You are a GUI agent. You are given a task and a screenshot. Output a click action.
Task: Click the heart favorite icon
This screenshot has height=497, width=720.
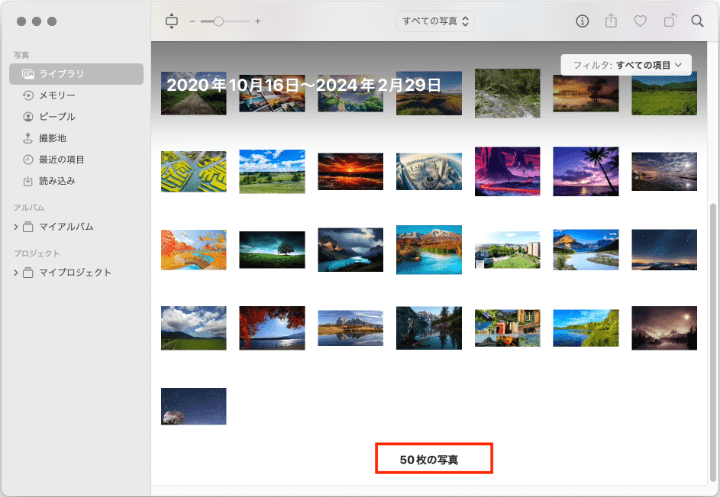[640, 21]
